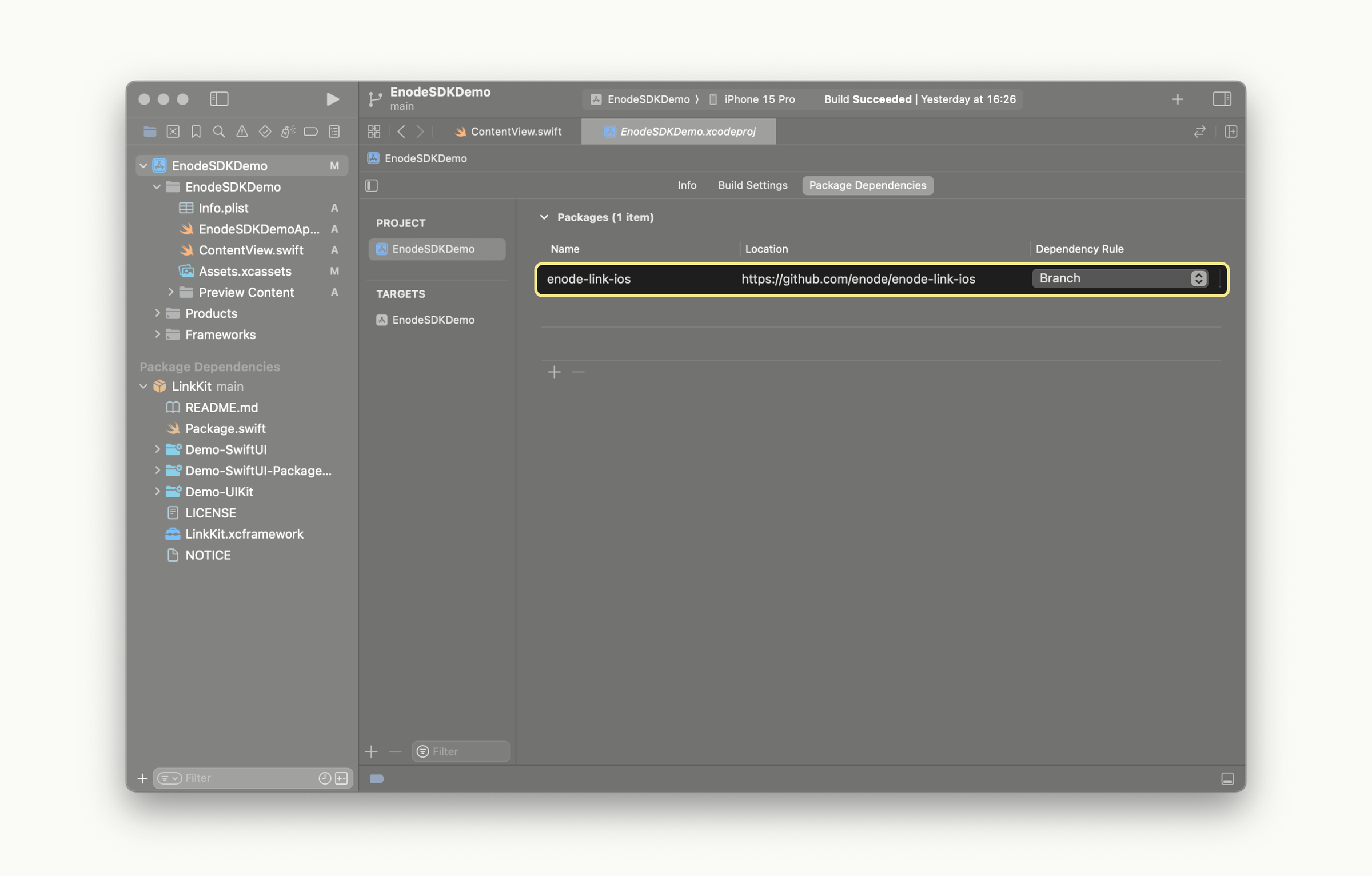Expand the Products folder
The width and height of the screenshot is (1372, 876).
(x=157, y=313)
